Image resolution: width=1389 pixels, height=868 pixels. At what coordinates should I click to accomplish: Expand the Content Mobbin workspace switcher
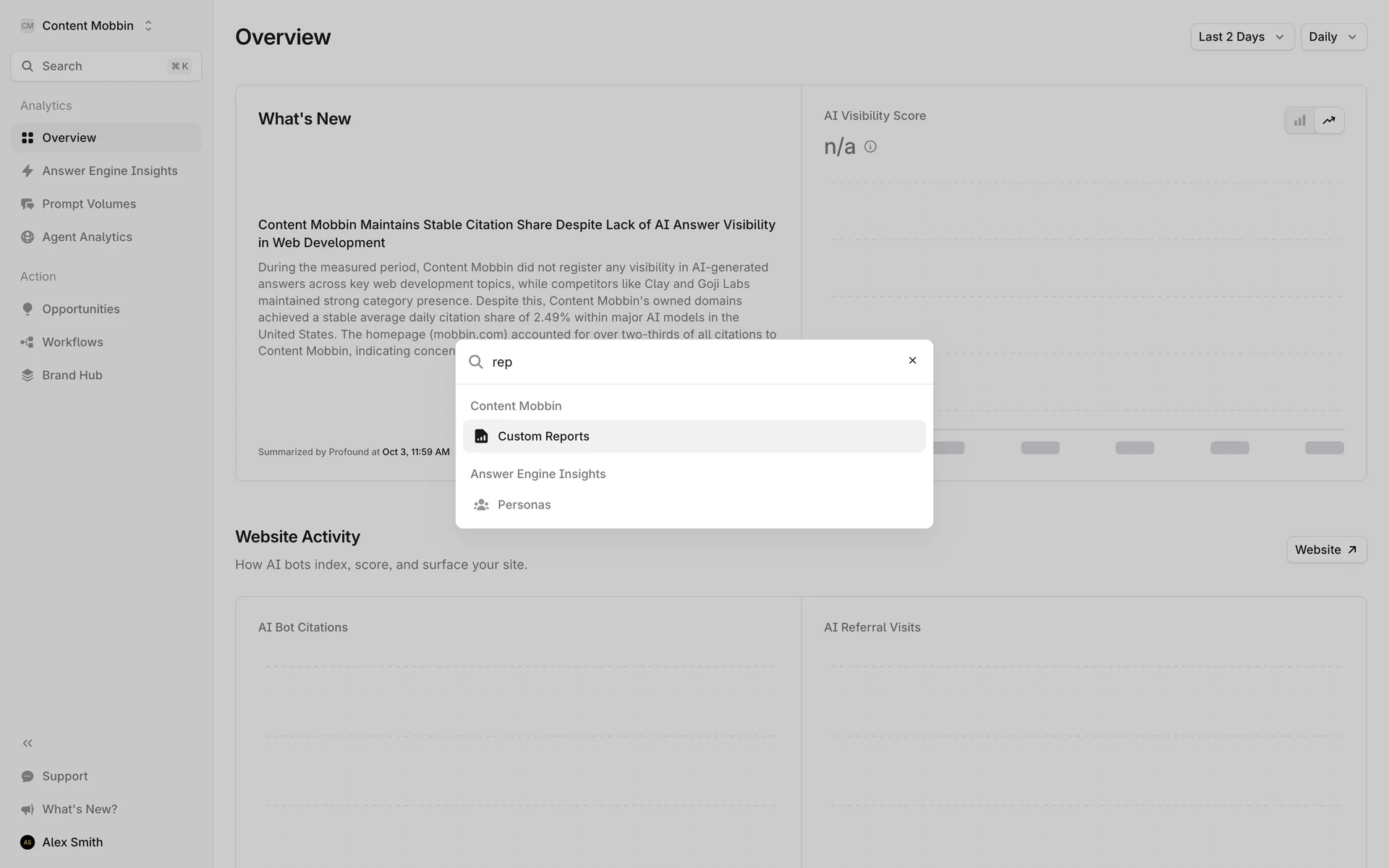point(87,26)
